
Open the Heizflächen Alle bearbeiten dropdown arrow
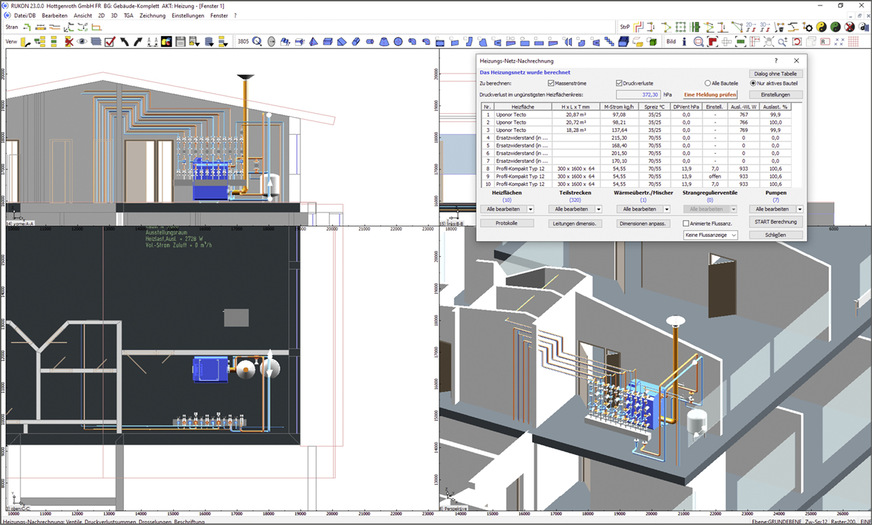click(x=531, y=209)
